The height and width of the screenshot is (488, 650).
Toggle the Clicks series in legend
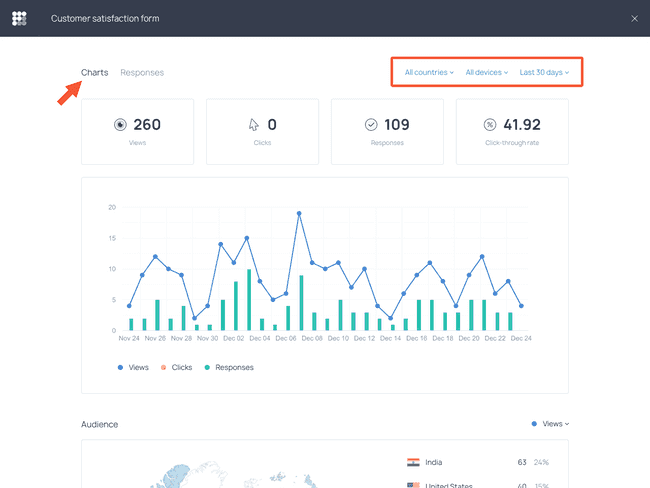(177, 367)
